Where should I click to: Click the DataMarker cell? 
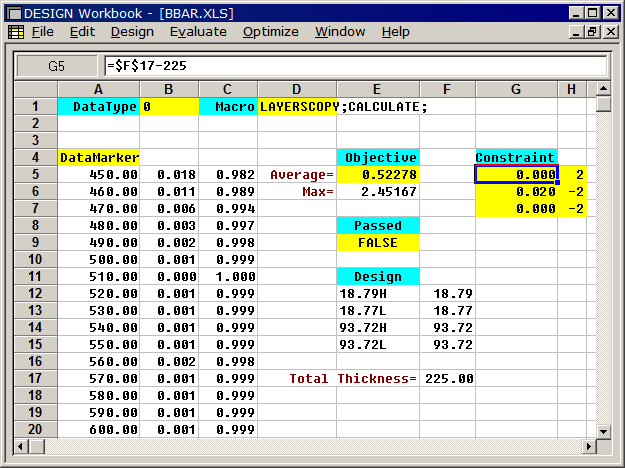98,157
